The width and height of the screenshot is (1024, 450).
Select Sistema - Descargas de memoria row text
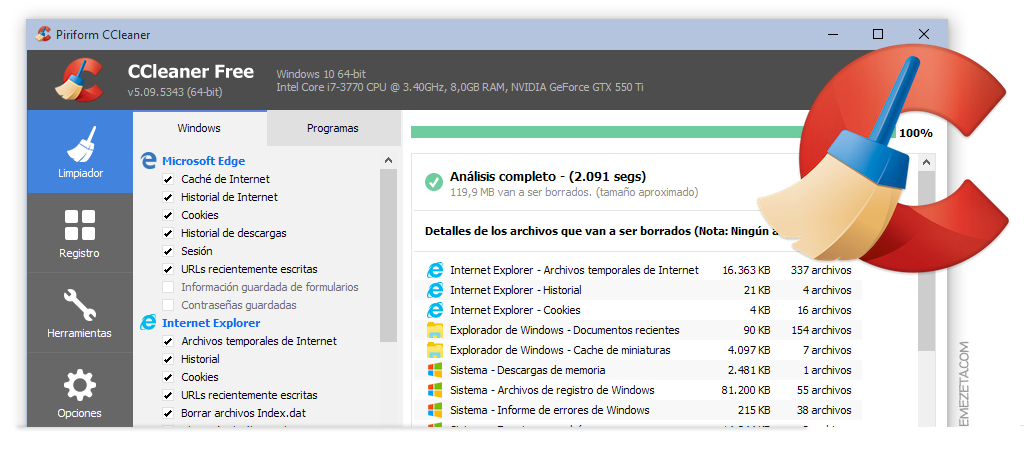tap(528, 370)
